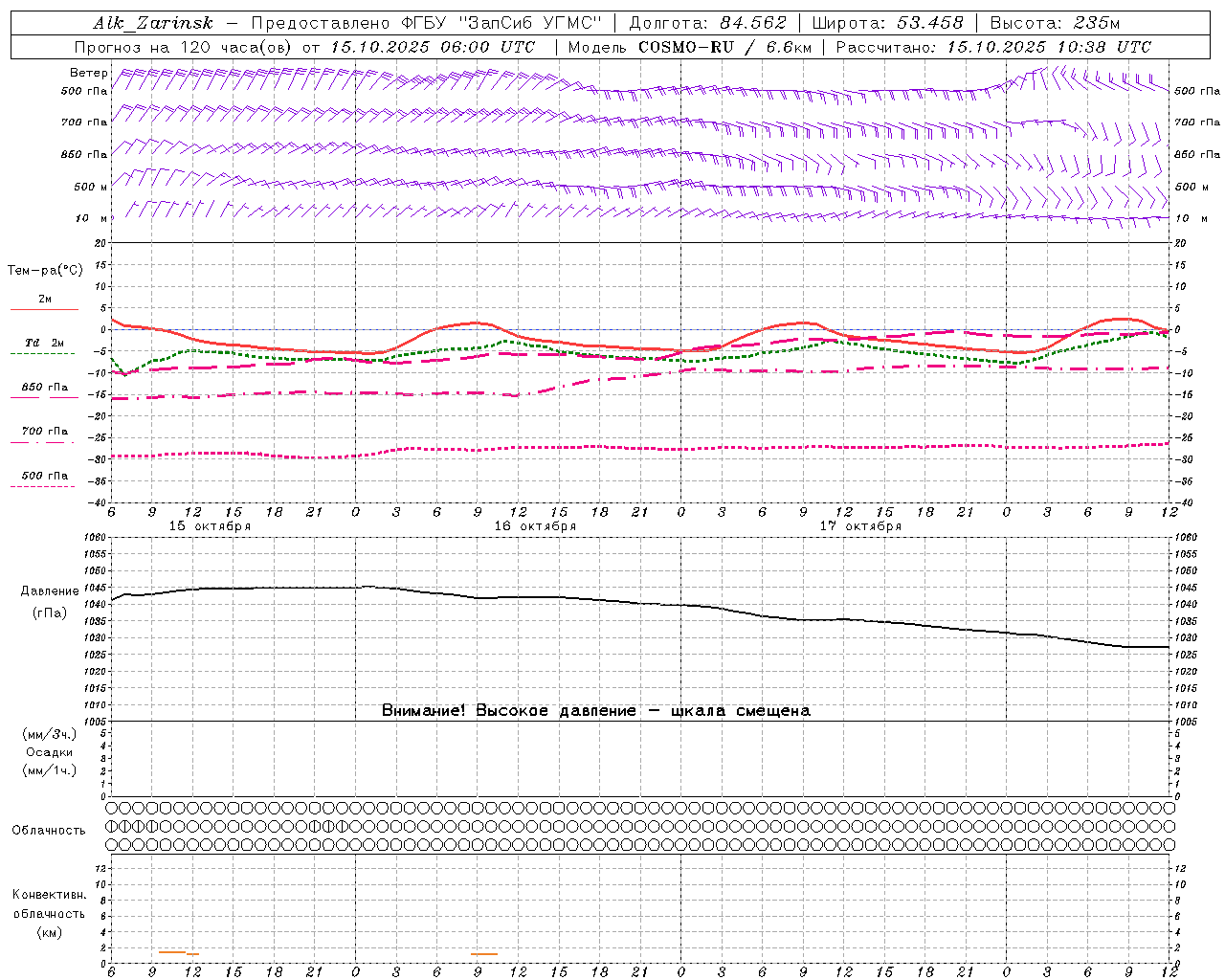Click the 10 м wind level label at left

(91, 218)
